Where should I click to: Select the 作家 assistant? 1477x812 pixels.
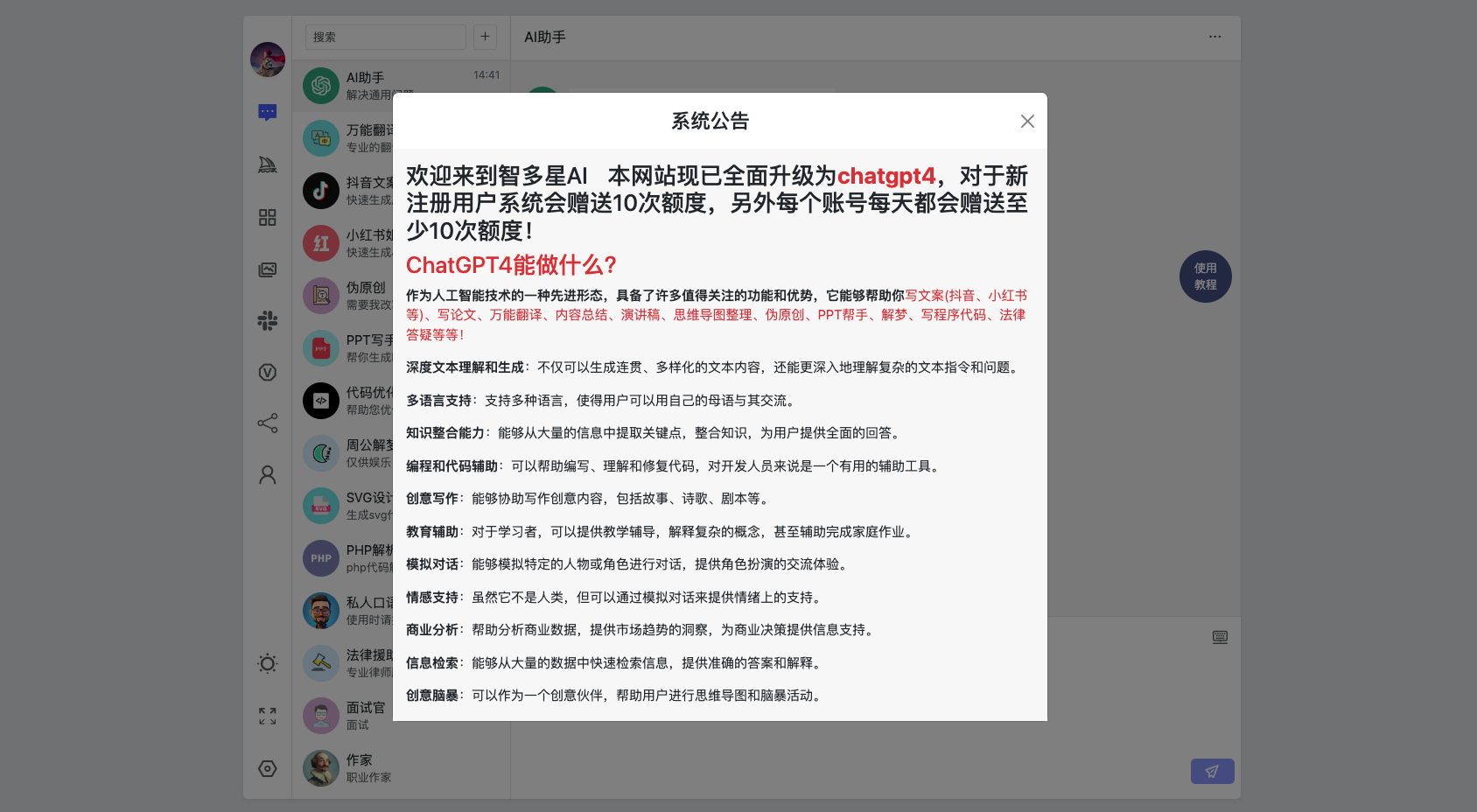click(401, 768)
